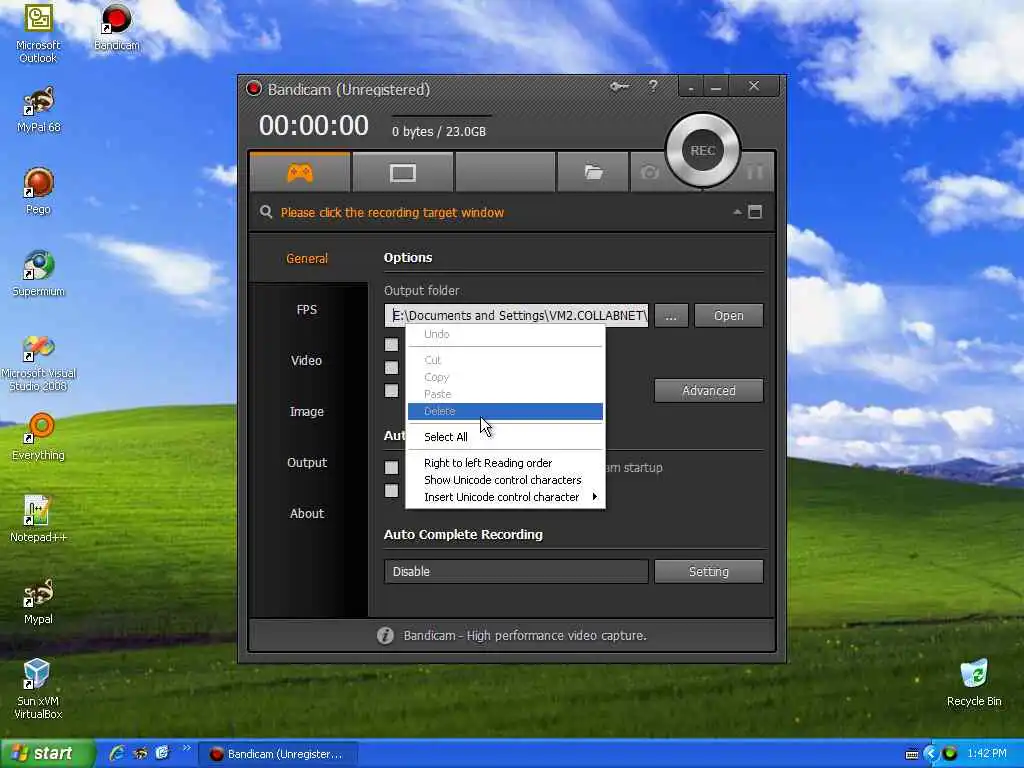The width and height of the screenshot is (1024, 768).
Task: Select Sun xVM VirtualBox icon
Action: [38, 690]
